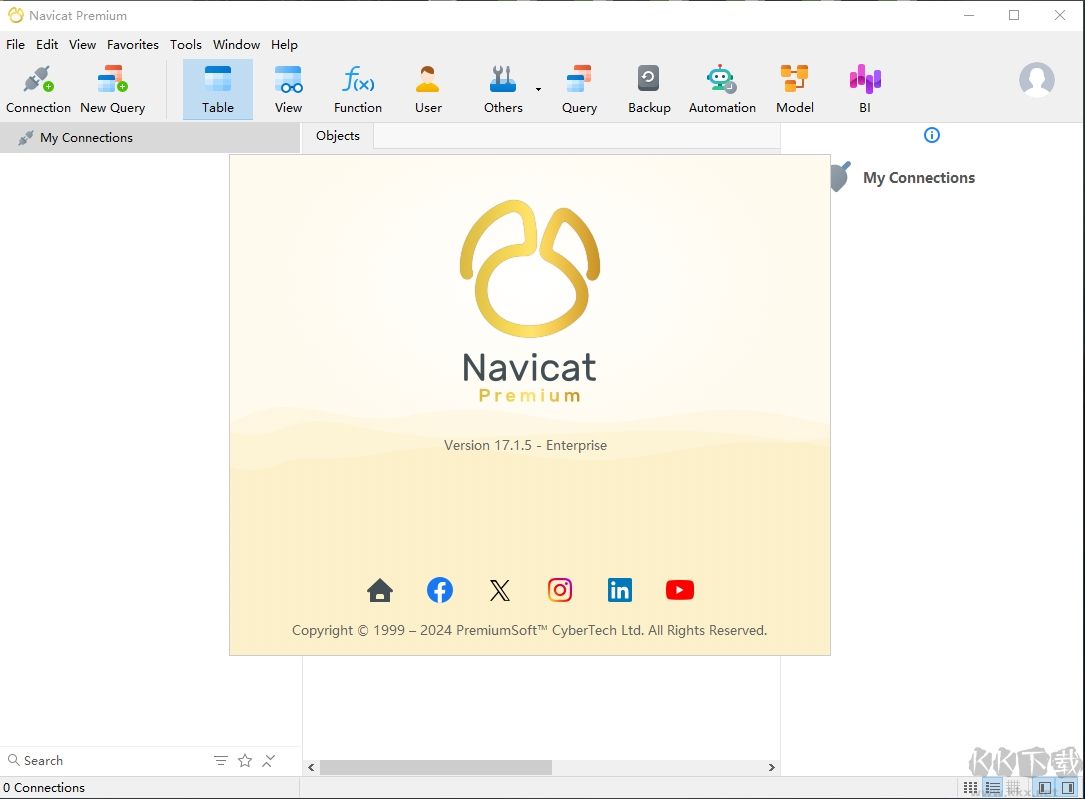
Task: Select the Backup tool
Action: [x=648, y=87]
